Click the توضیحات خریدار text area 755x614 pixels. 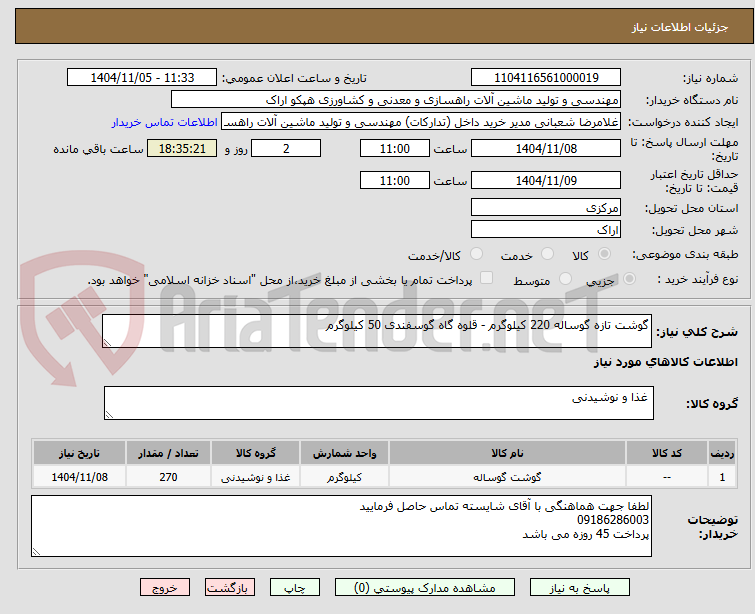coord(341,526)
